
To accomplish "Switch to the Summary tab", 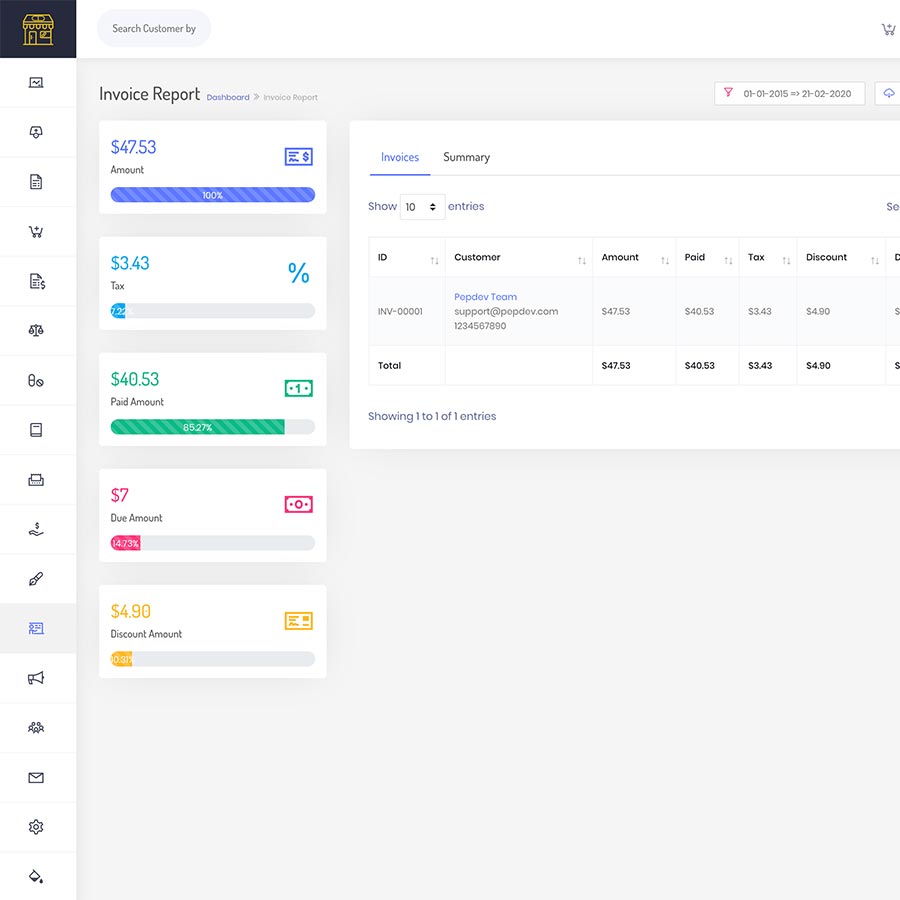I will [466, 157].
